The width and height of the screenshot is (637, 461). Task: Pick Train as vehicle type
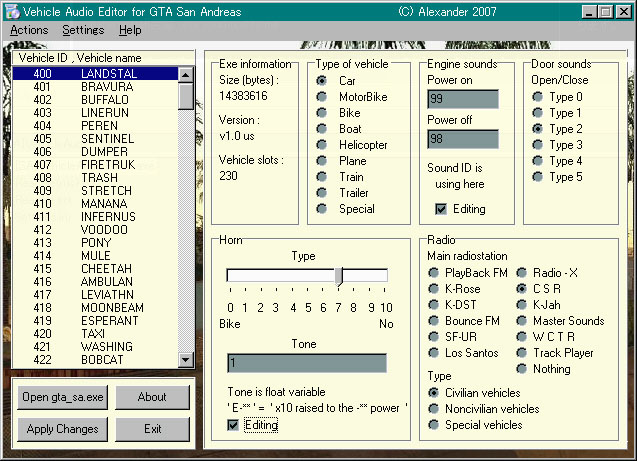point(322,177)
